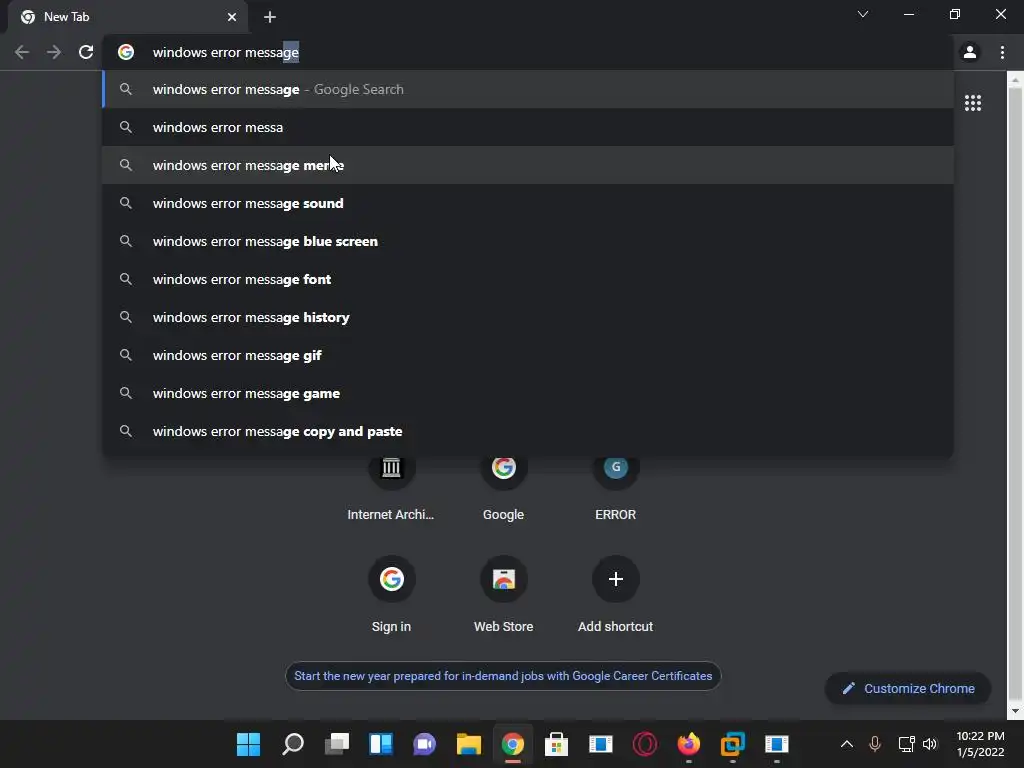The image size is (1024, 768).
Task: Pick 'windows error message blue screen' suggestion
Action: pos(528,241)
